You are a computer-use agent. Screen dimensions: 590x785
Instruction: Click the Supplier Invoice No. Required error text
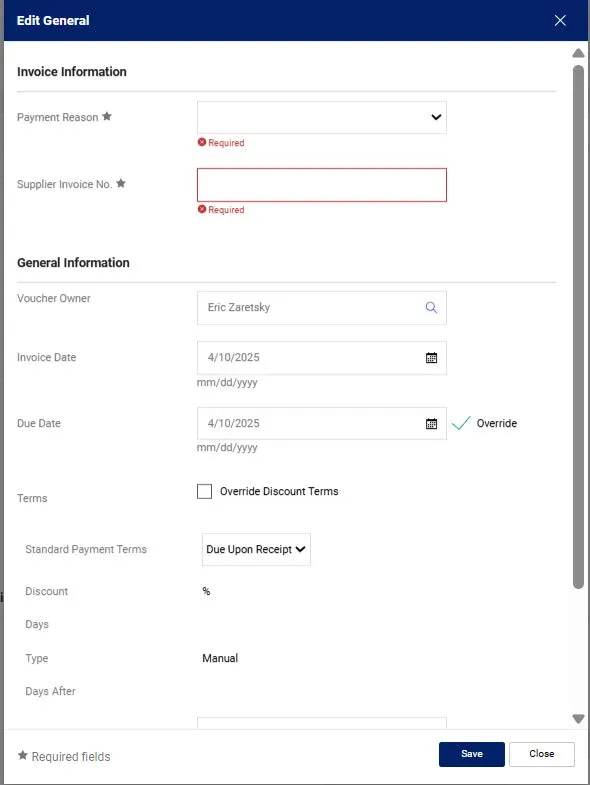[x=226, y=210]
